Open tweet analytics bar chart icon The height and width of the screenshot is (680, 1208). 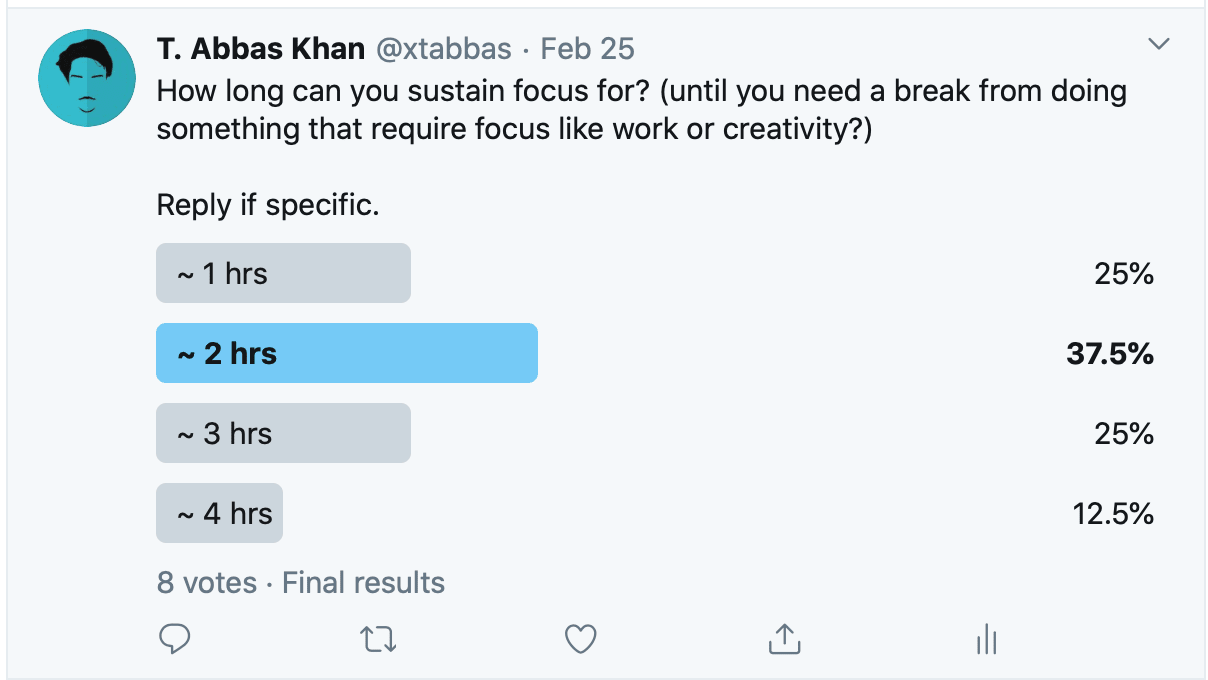(987, 639)
